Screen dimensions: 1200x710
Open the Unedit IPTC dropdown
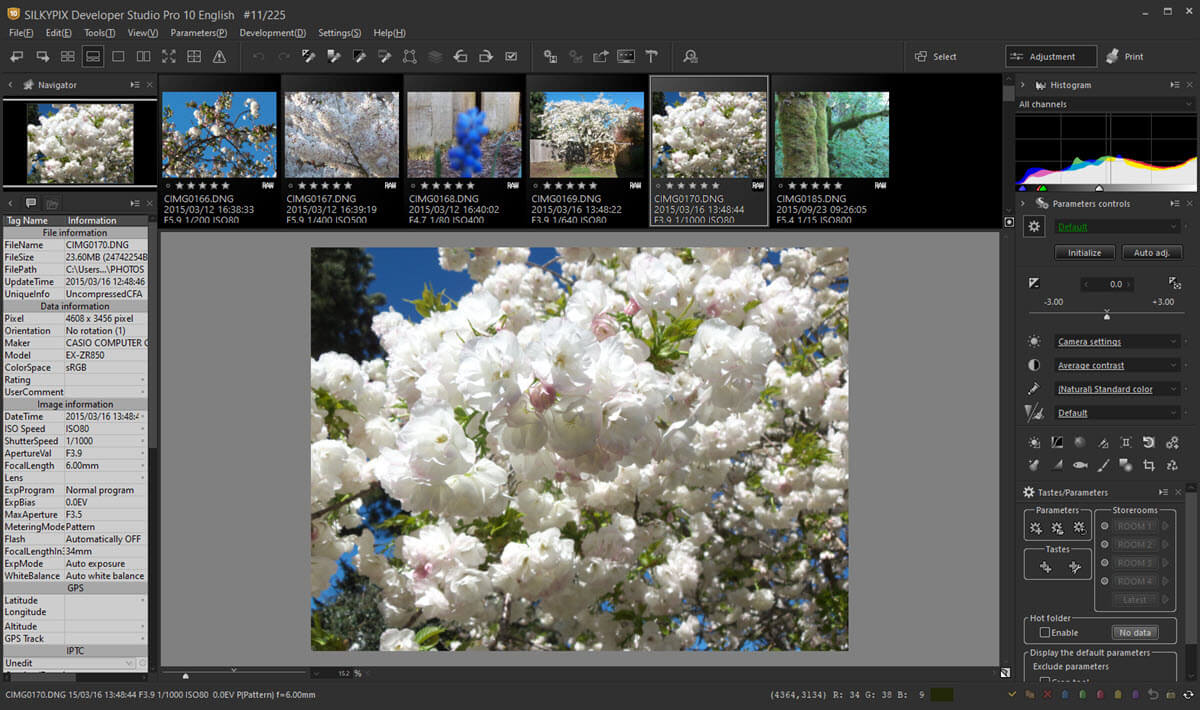click(x=69, y=663)
